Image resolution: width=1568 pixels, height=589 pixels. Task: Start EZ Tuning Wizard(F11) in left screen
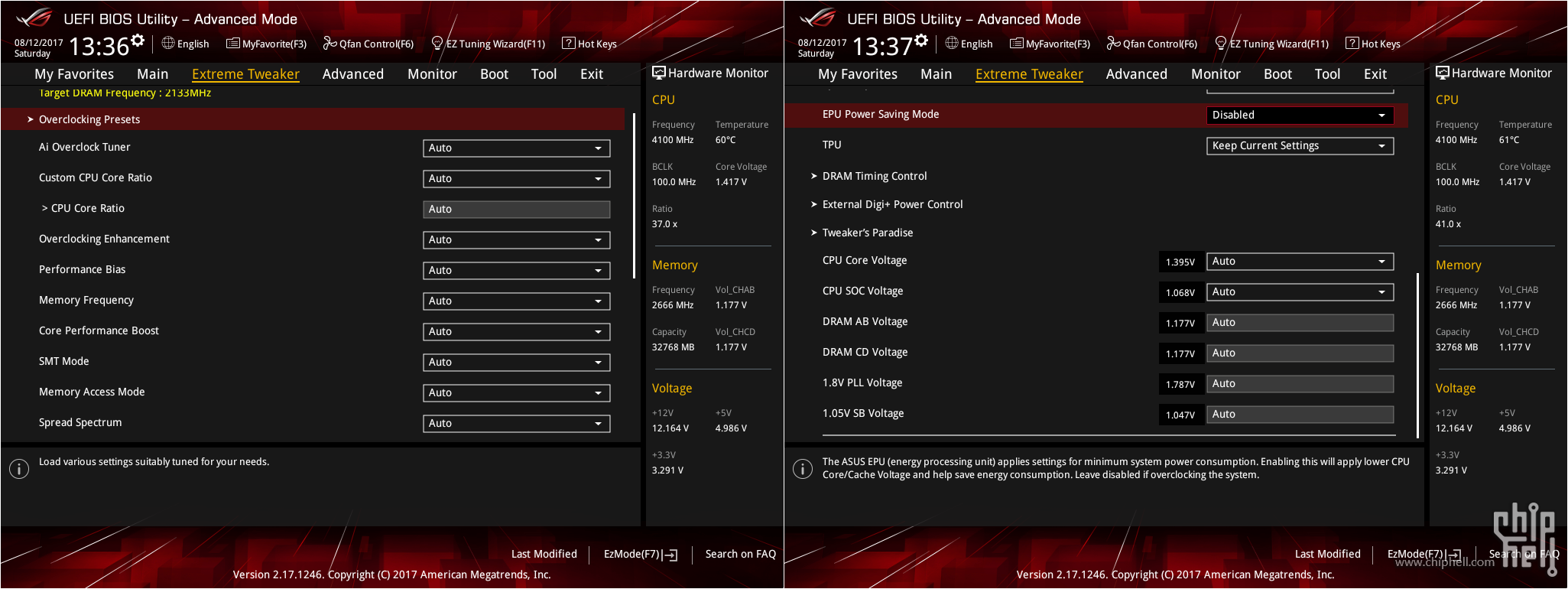(x=489, y=44)
